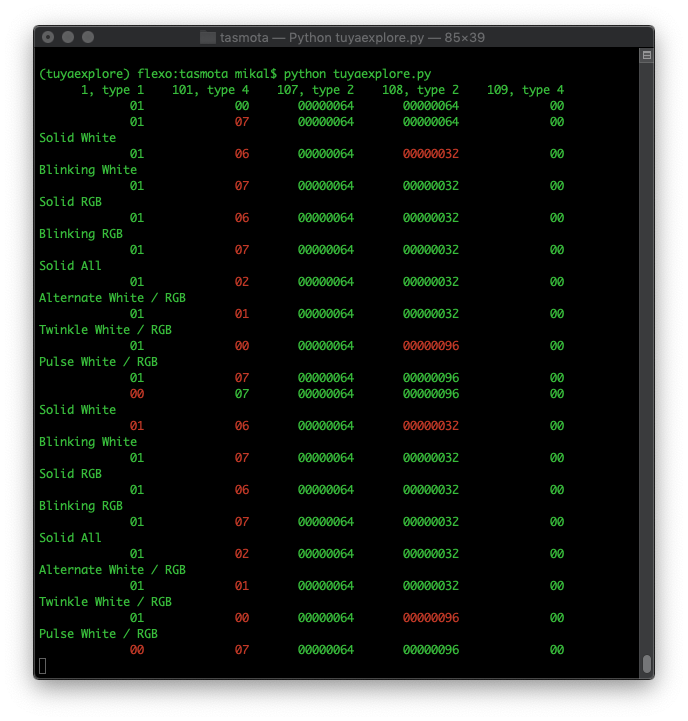Image resolution: width=688 pixels, height=721 pixels.
Task: Click the terminal cursor block on the last line
Action: click(43, 666)
